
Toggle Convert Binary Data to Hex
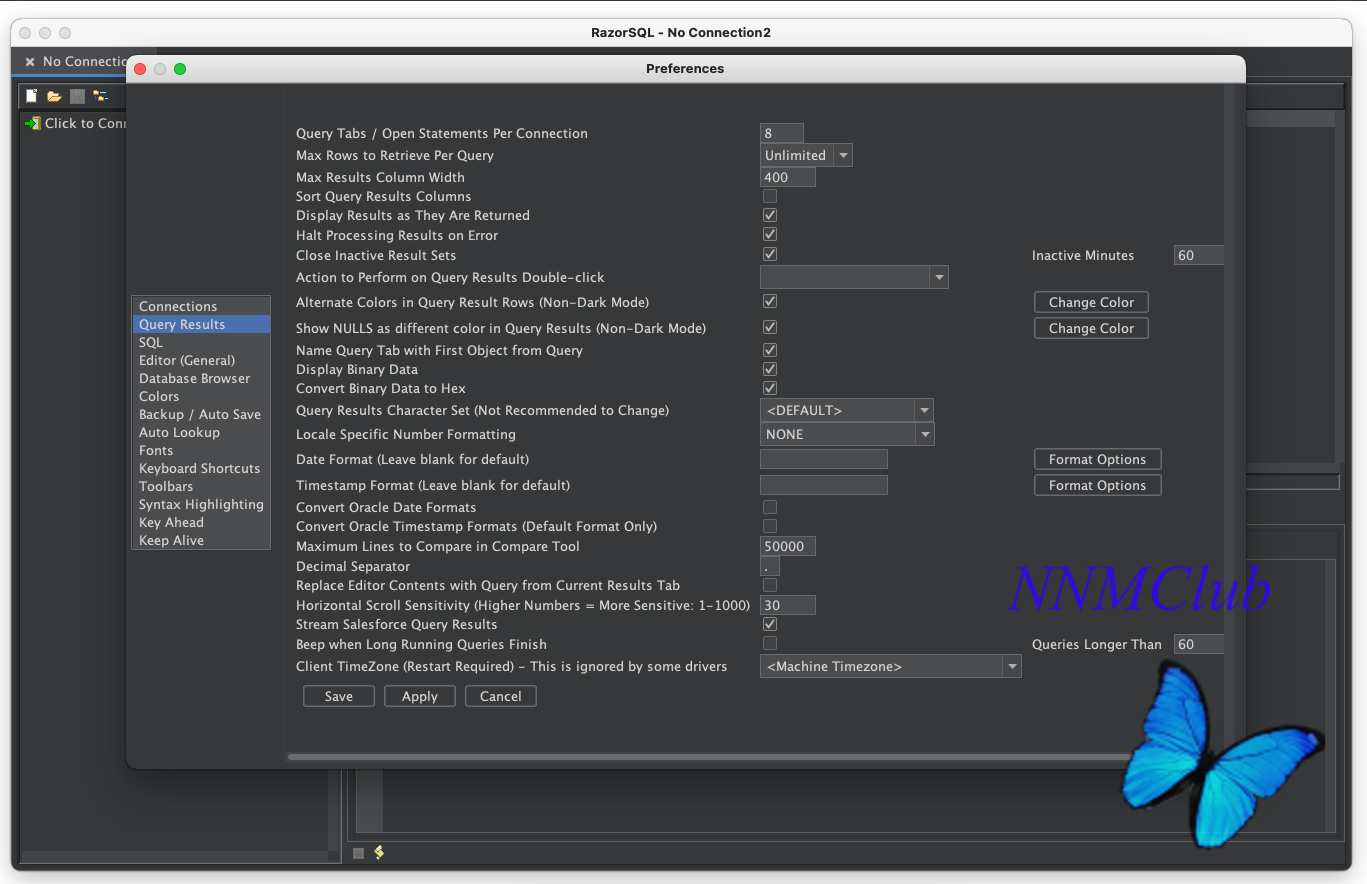pos(770,388)
